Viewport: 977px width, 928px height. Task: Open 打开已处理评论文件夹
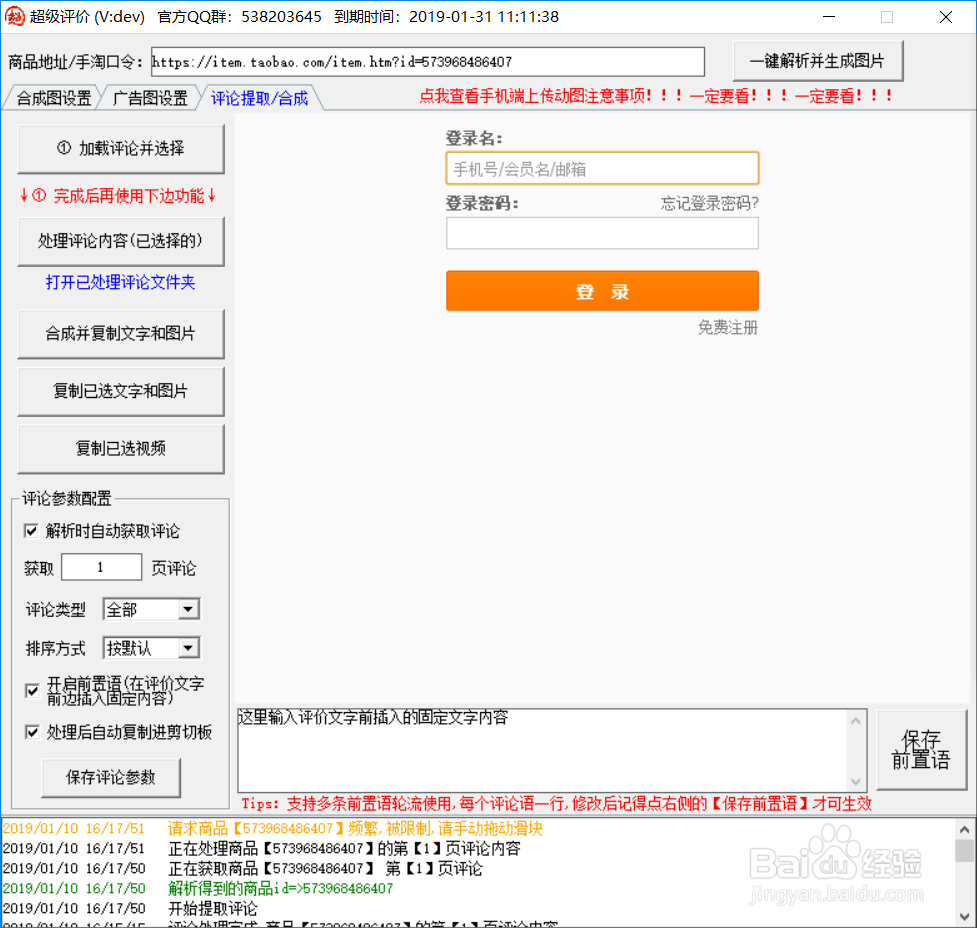(x=120, y=281)
